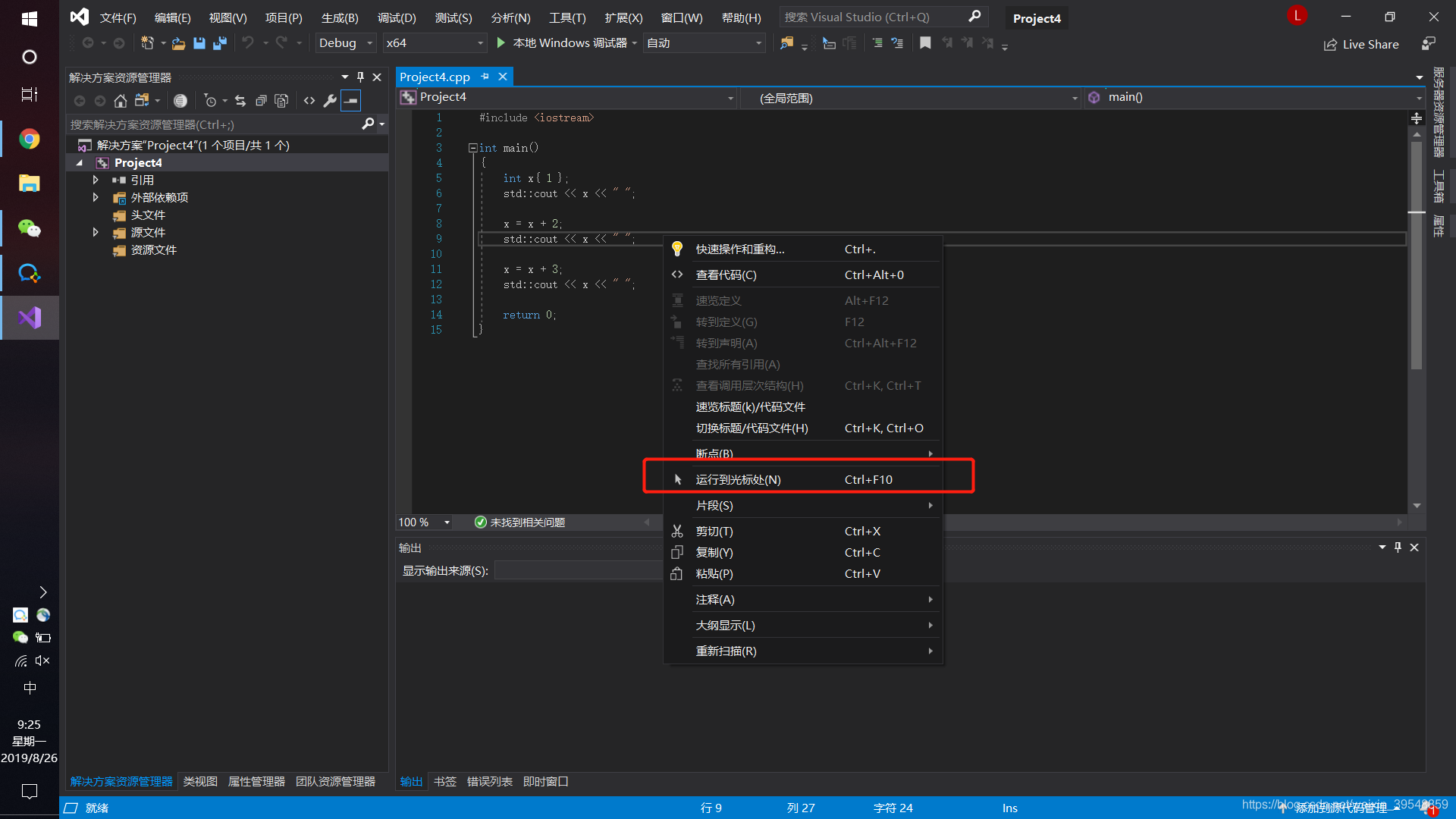The height and width of the screenshot is (819, 1456).
Task: Open Properties wrench icon in Solution Explorer
Action: click(x=330, y=100)
